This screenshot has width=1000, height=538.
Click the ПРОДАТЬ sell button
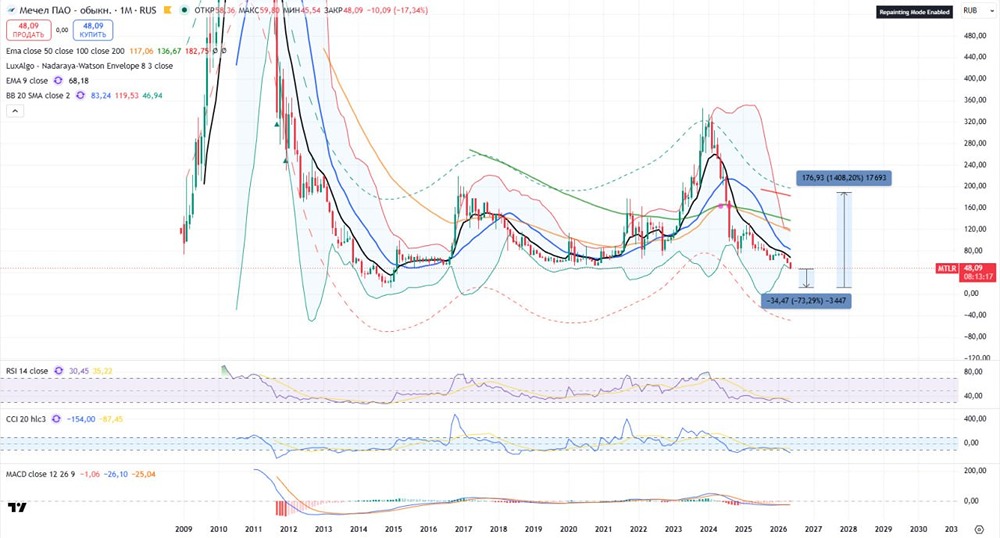29,30
